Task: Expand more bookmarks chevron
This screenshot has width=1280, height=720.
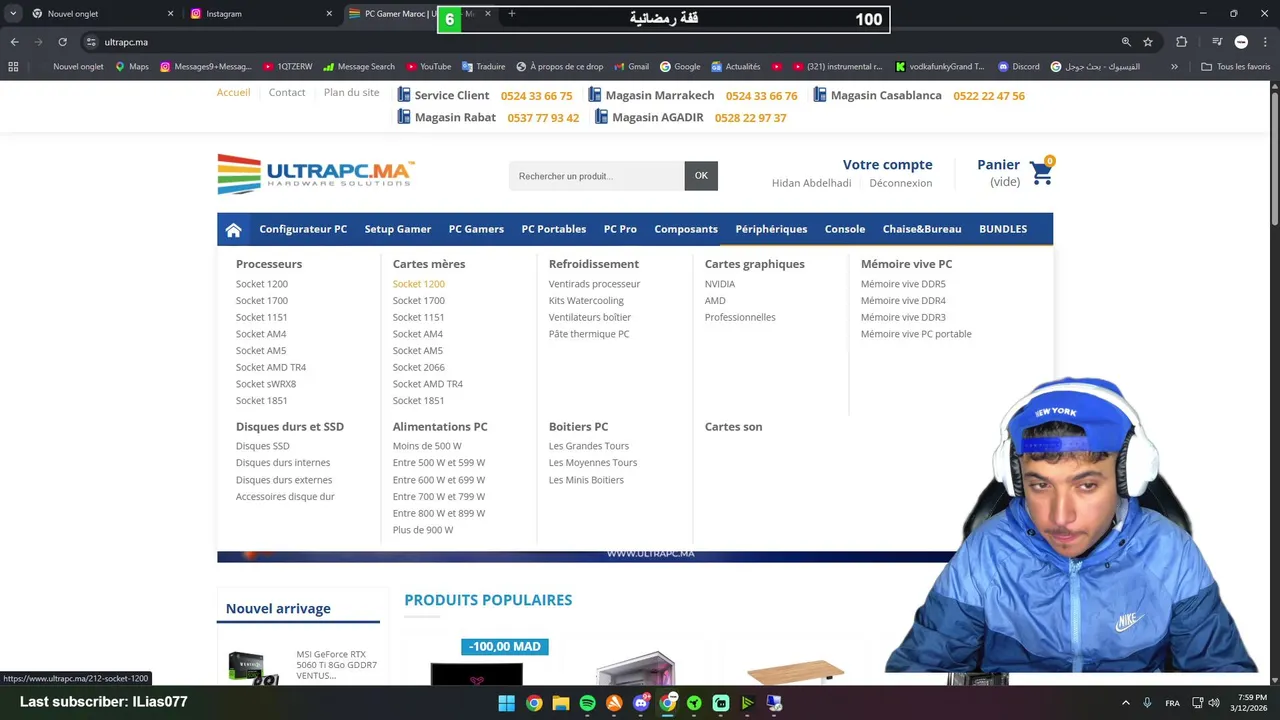Action: pyautogui.click(x=1174, y=67)
